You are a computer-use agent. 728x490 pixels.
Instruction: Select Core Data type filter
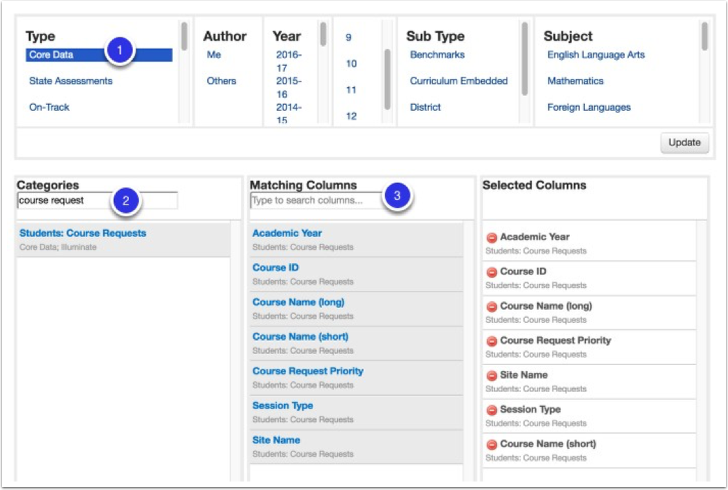point(99,55)
